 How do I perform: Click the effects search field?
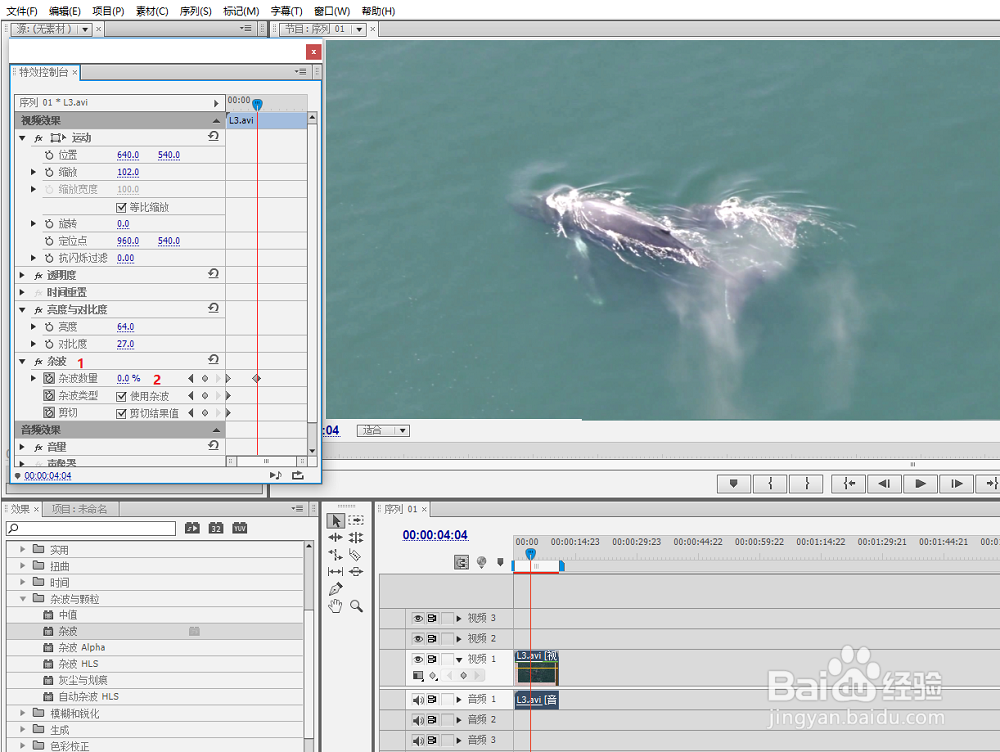point(91,528)
